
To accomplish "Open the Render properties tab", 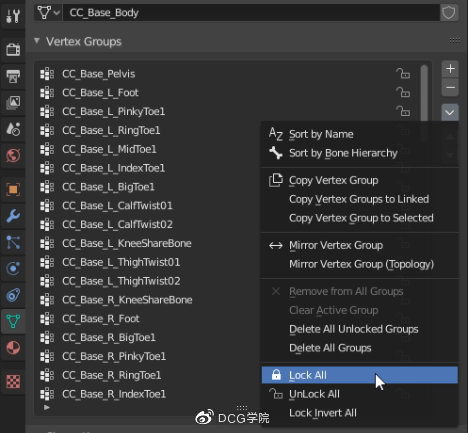I will [x=13, y=50].
